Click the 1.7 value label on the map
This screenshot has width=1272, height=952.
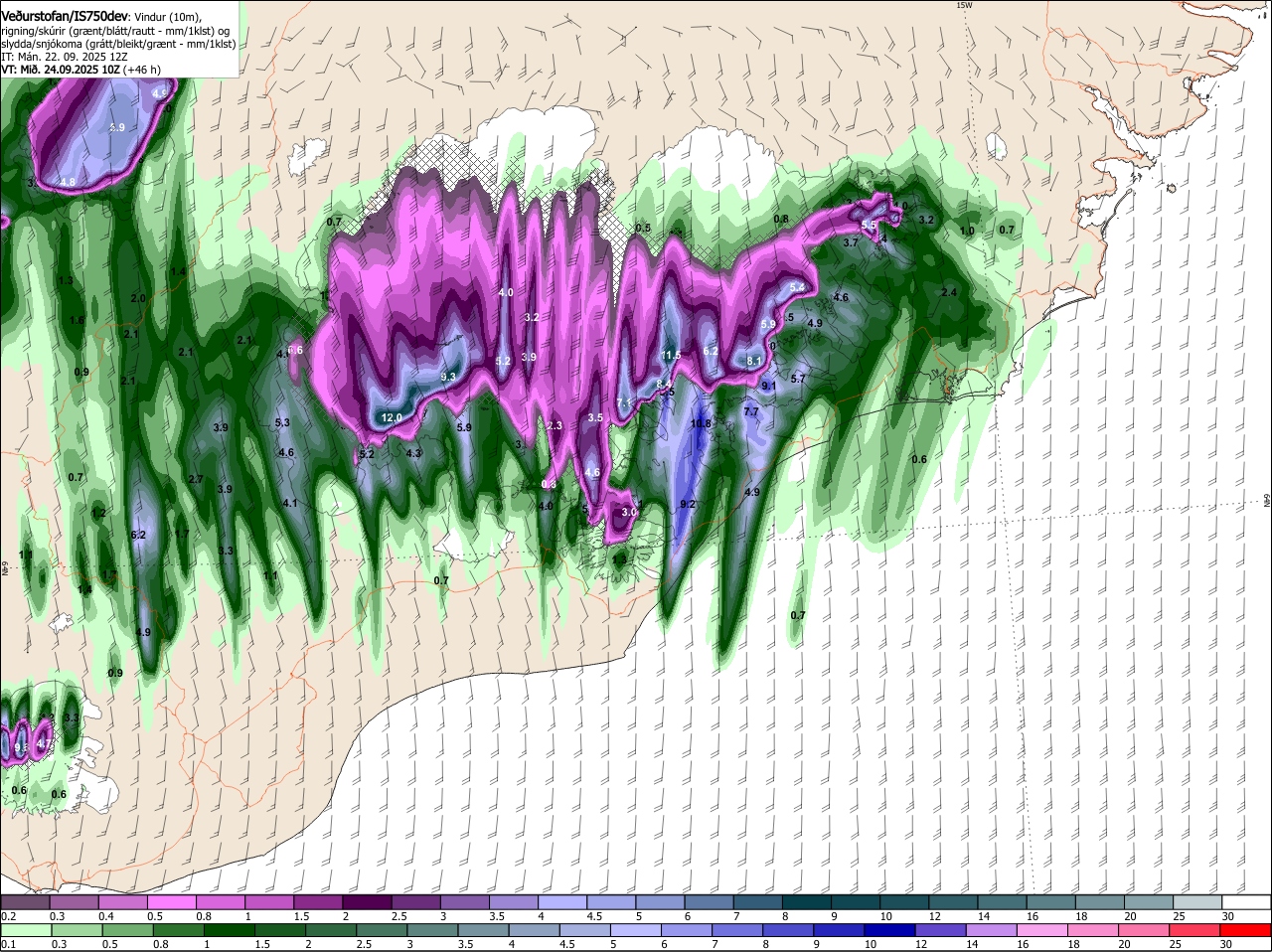pos(182,534)
